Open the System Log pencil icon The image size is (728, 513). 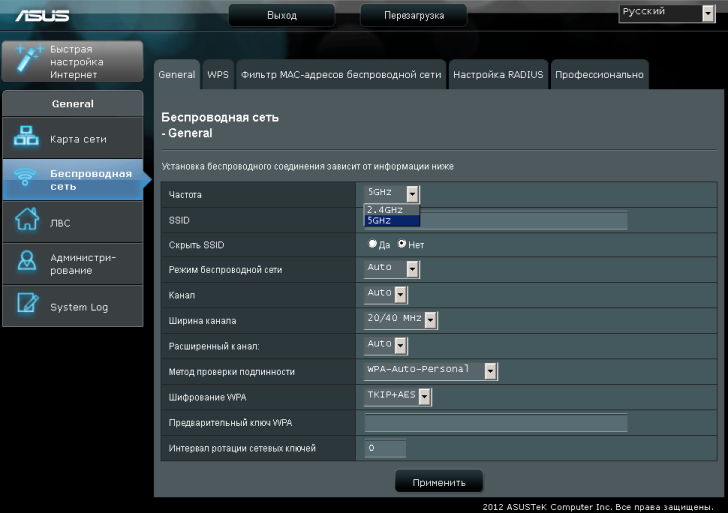click(26, 306)
